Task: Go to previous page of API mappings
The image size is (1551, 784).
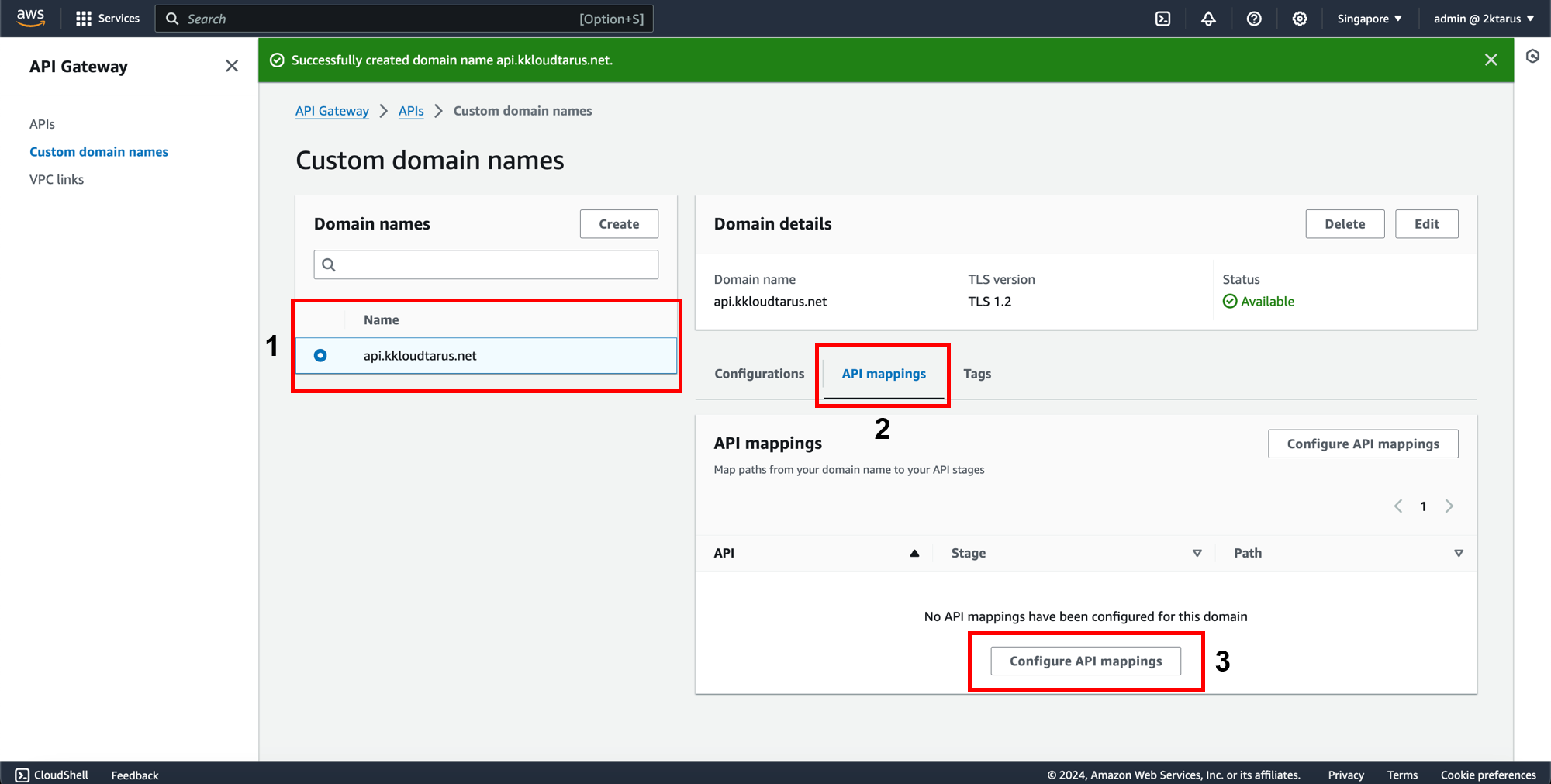Action: (1398, 506)
